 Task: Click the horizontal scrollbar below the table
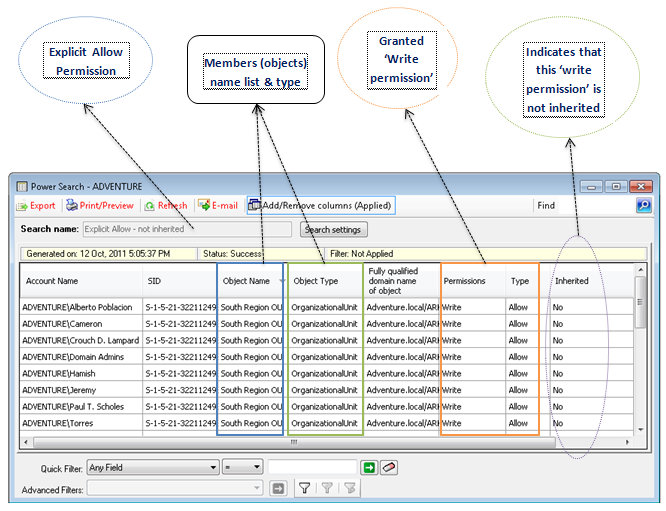[x=300, y=441]
